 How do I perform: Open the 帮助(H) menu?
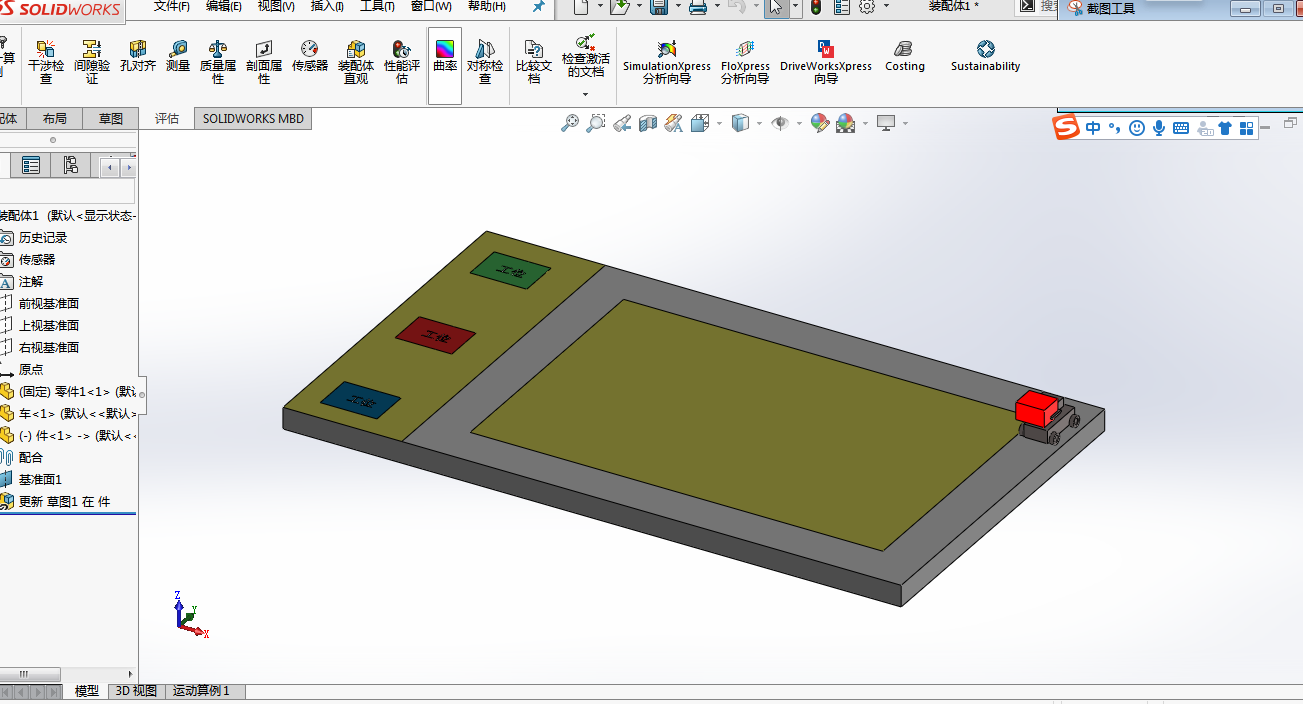click(487, 6)
